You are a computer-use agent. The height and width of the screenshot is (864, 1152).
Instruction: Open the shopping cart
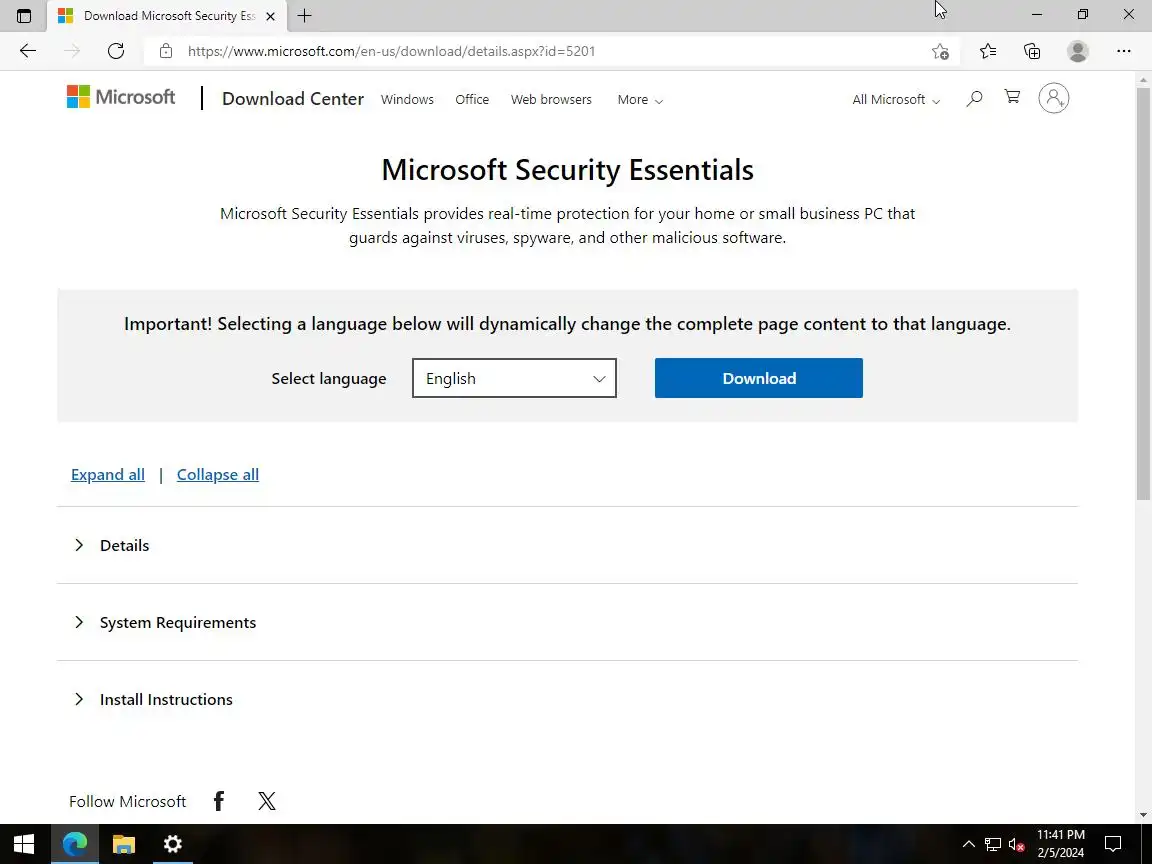point(1012,97)
